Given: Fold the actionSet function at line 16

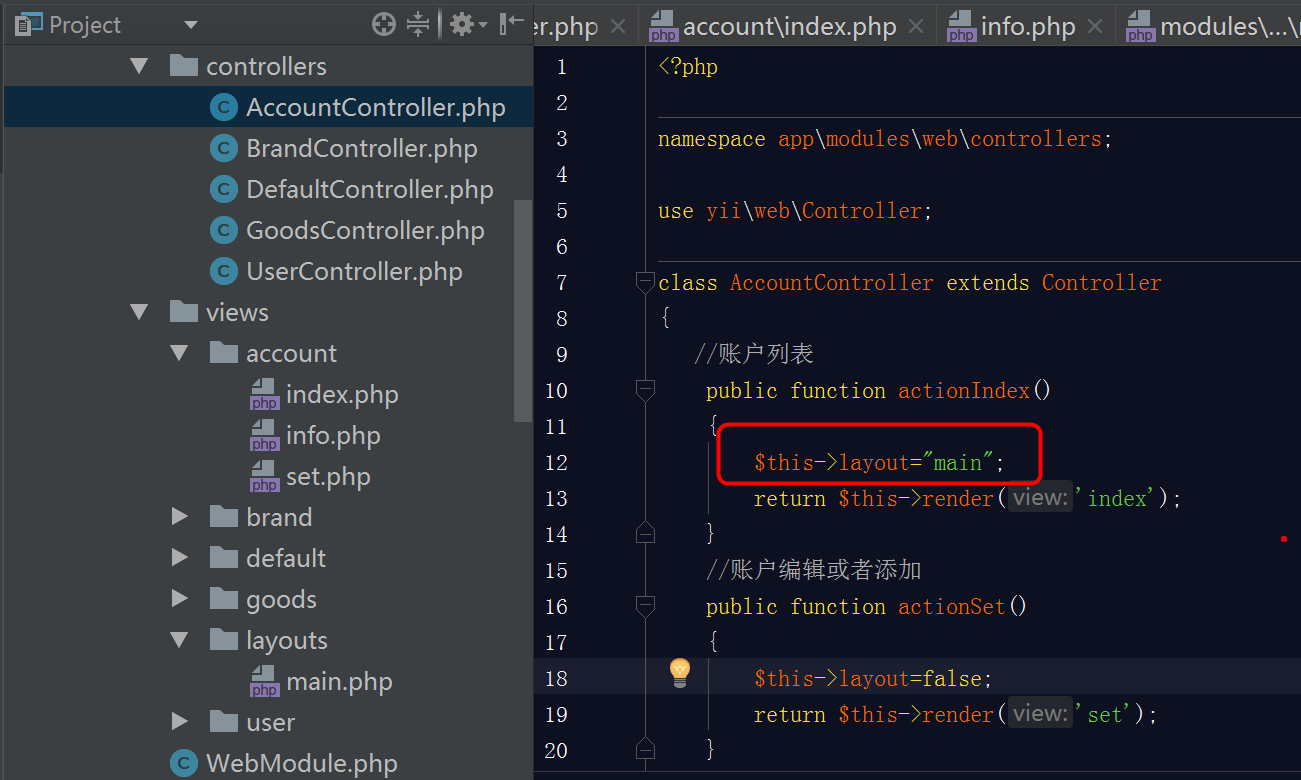Looking at the screenshot, I should coord(645,607).
